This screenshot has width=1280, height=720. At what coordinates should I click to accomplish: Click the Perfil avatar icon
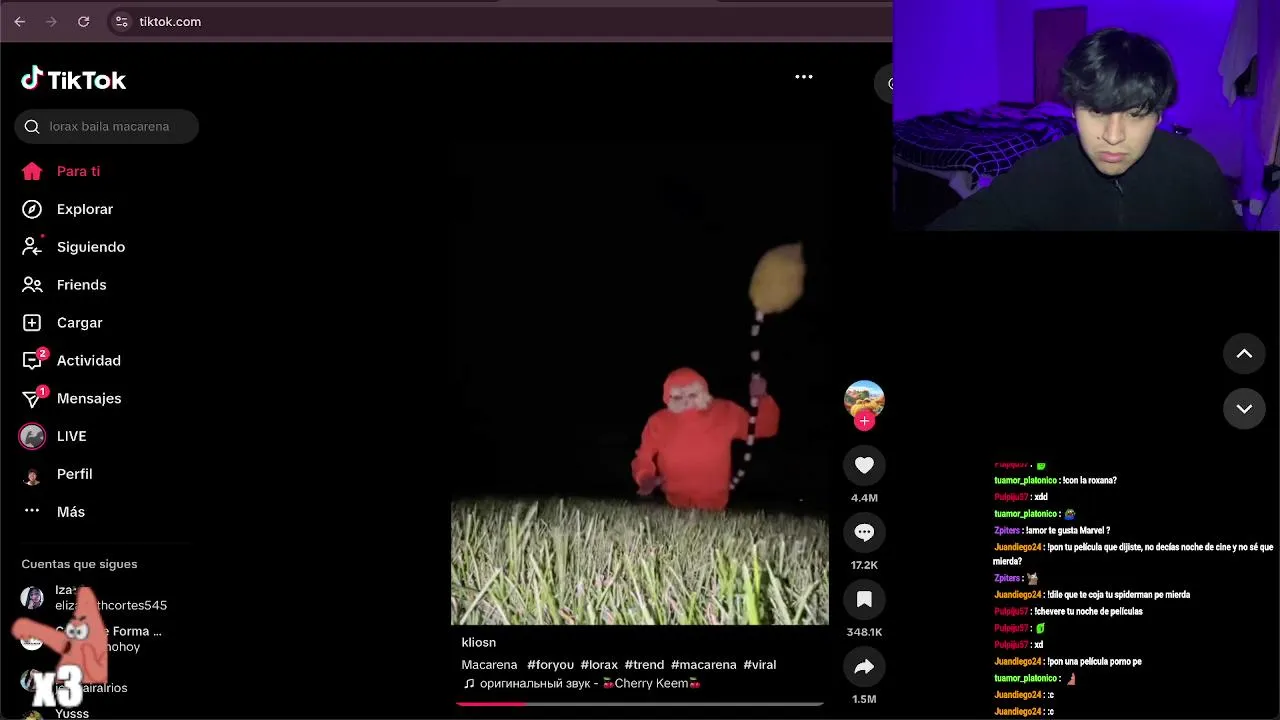pyautogui.click(x=32, y=476)
